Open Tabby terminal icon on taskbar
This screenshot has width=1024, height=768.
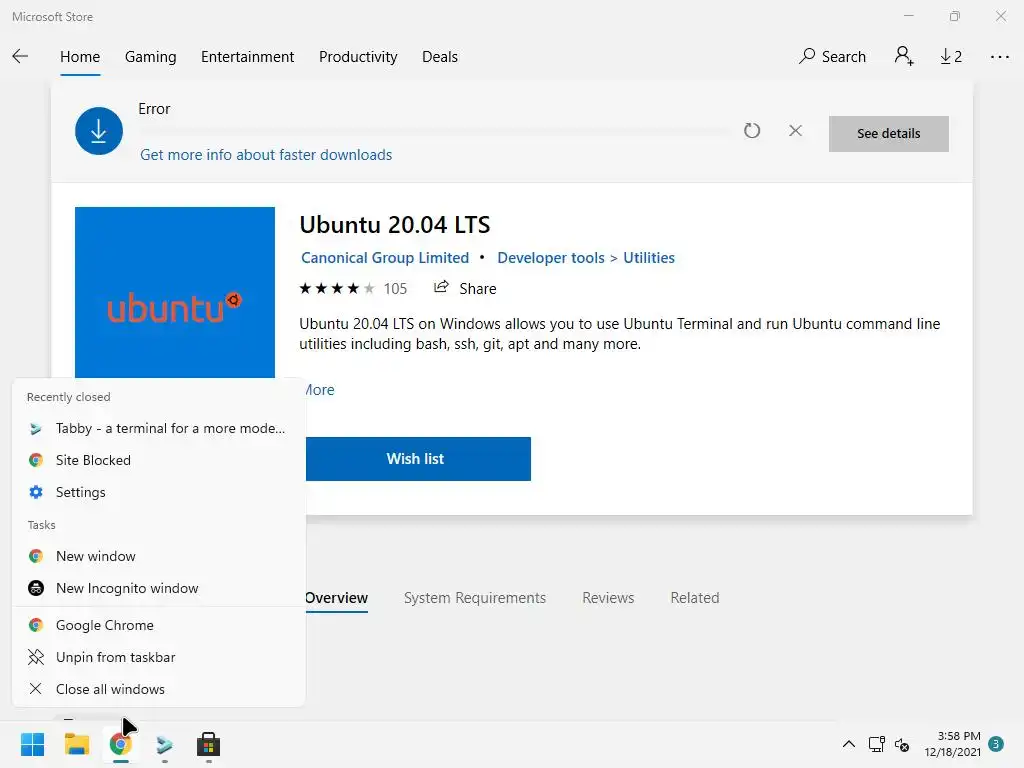coord(165,744)
